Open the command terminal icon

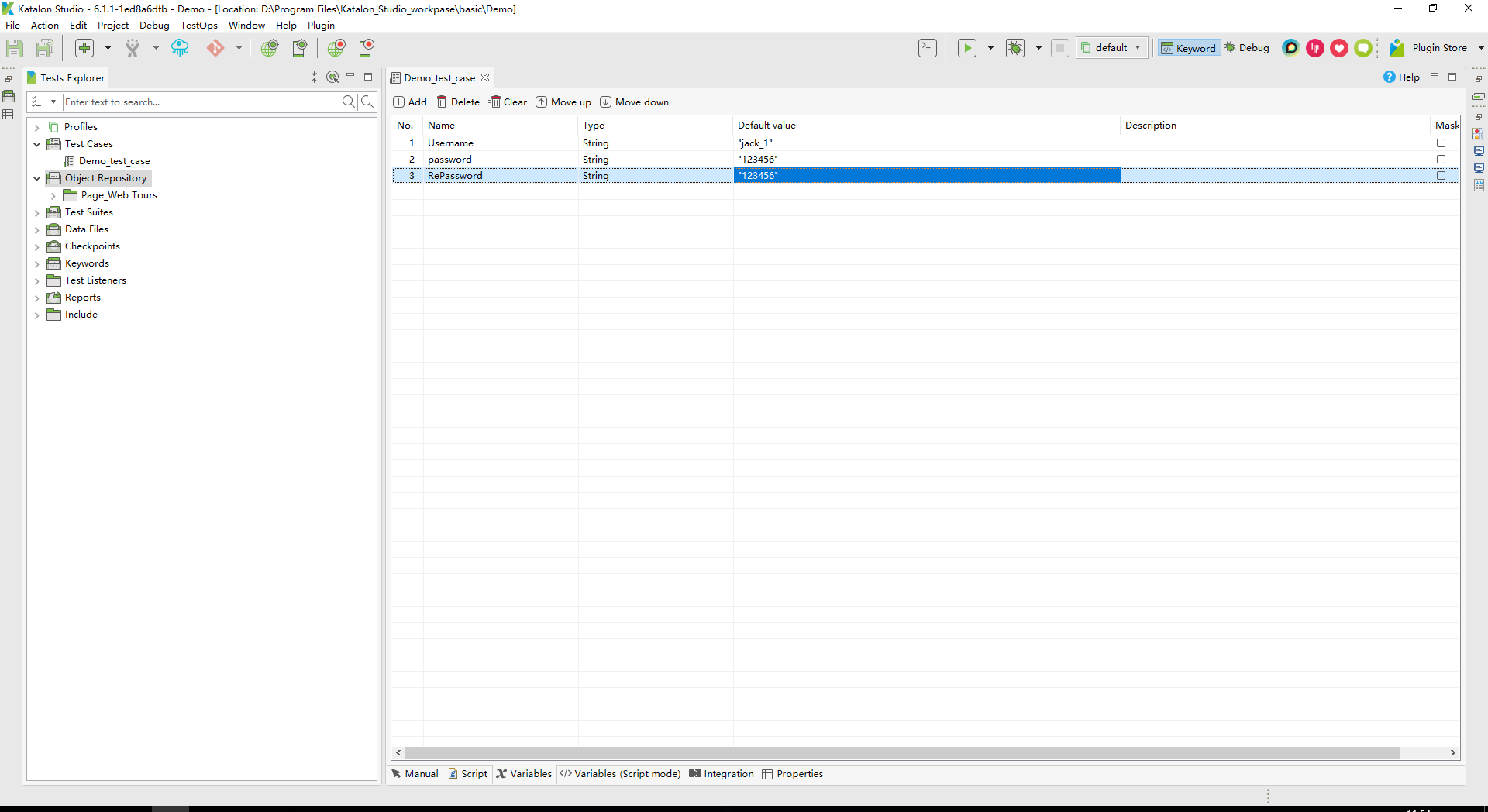coord(928,48)
